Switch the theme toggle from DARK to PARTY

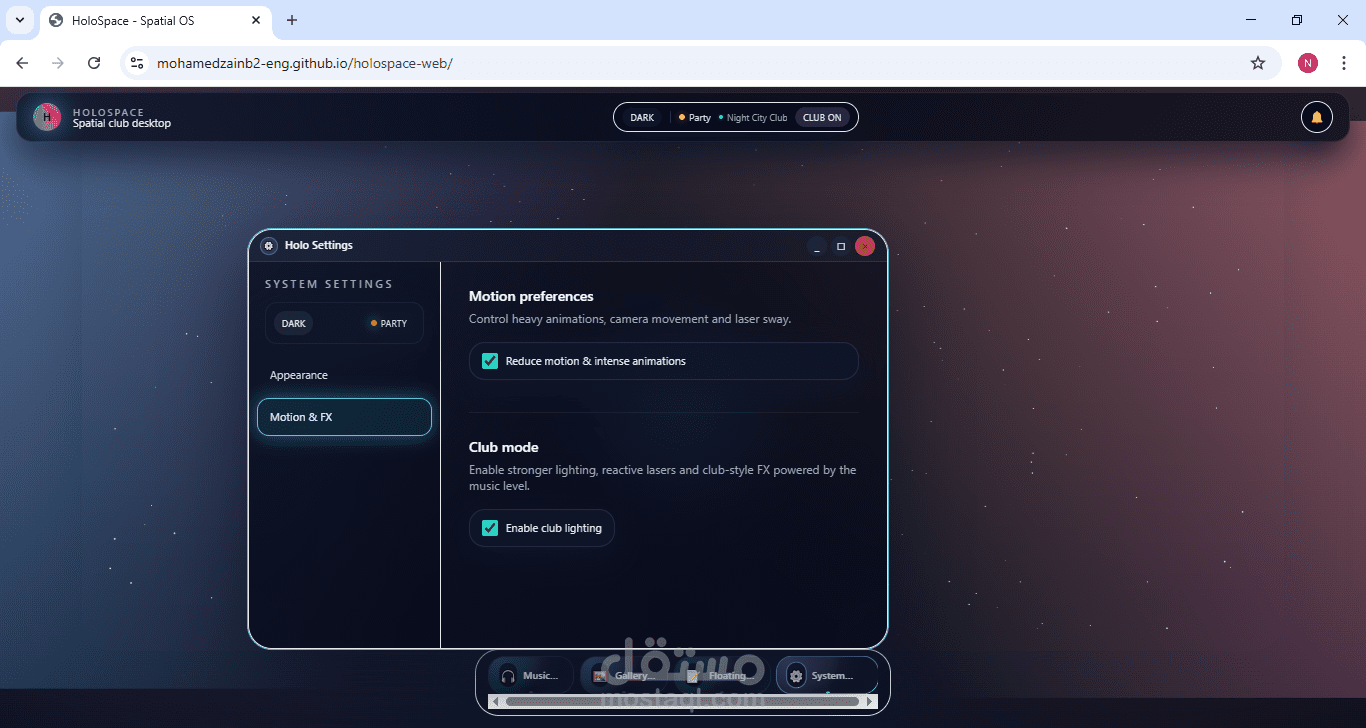[389, 322]
